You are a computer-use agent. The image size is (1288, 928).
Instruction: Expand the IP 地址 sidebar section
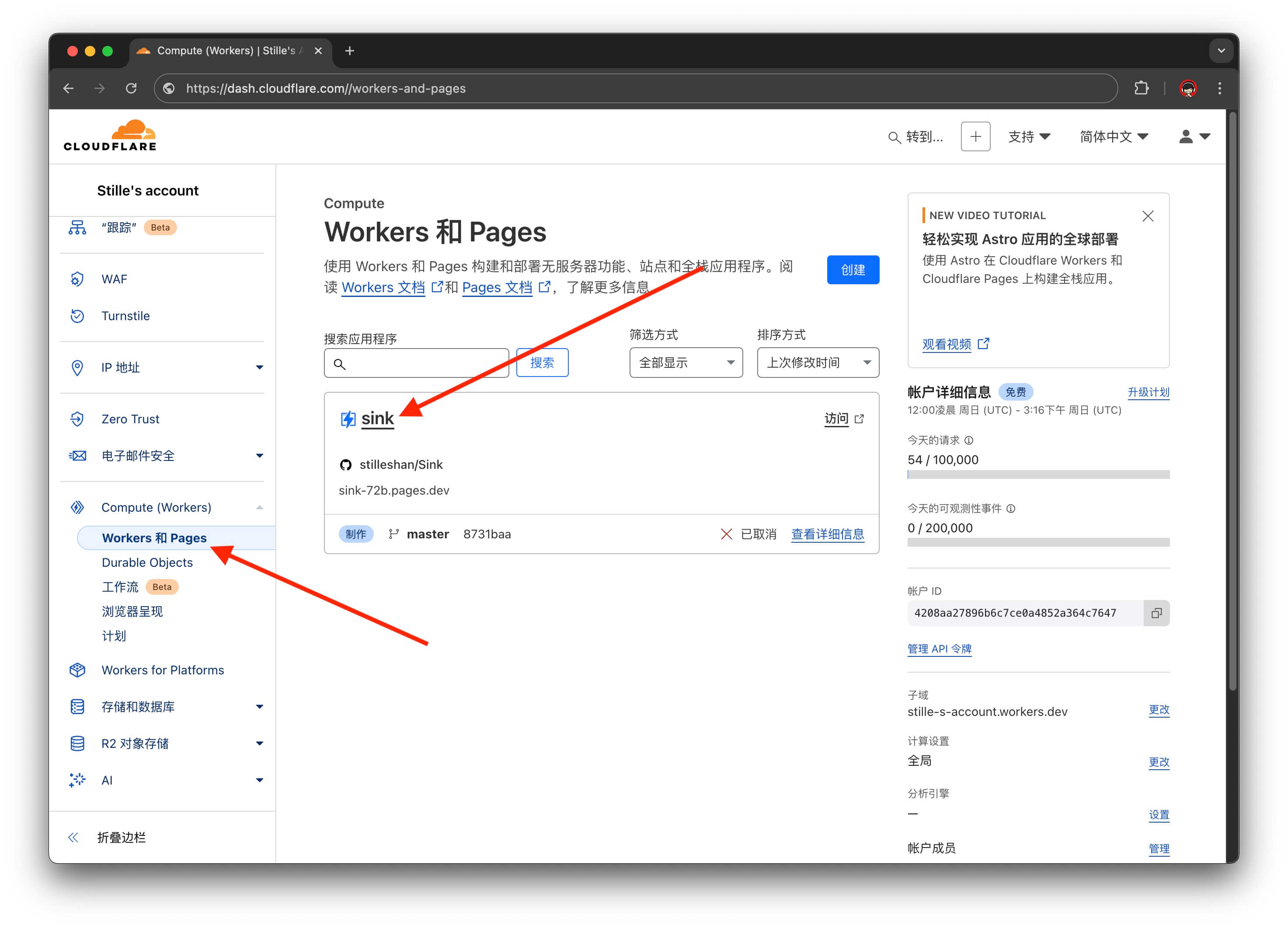(260, 367)
